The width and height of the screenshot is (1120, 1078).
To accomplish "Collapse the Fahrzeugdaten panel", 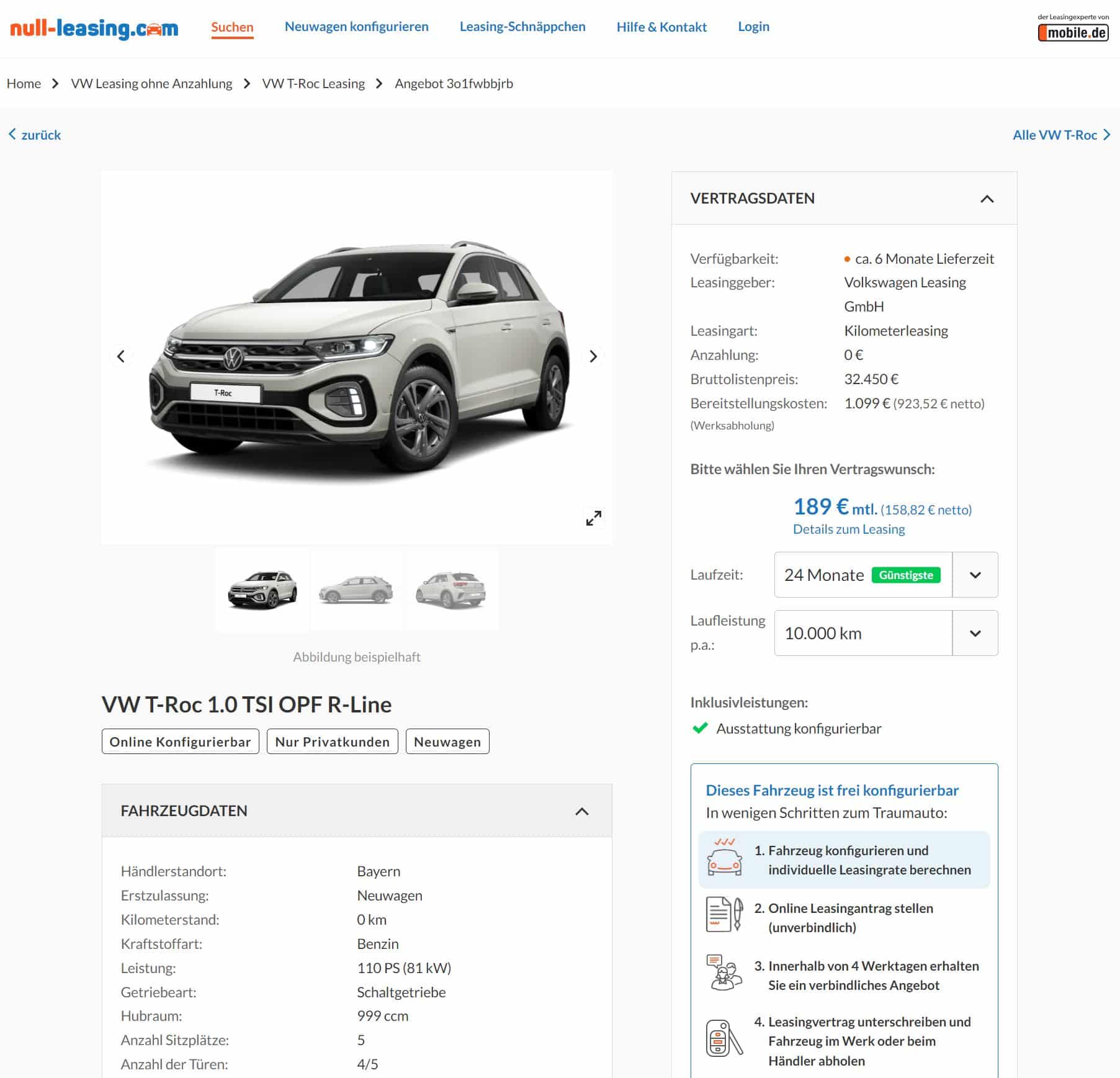I will [581, 811].
